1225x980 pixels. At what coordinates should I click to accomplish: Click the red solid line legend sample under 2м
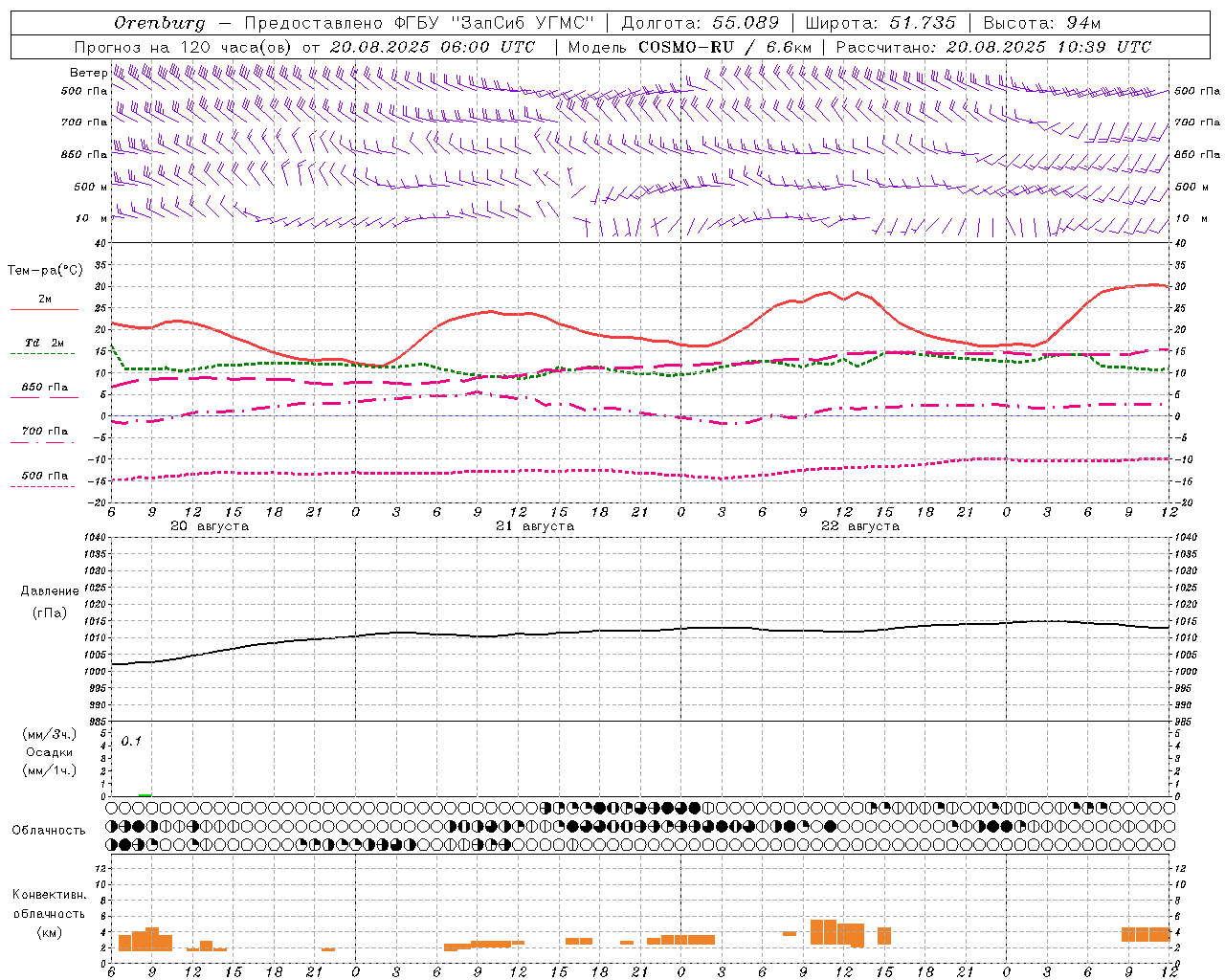point(44,310)
